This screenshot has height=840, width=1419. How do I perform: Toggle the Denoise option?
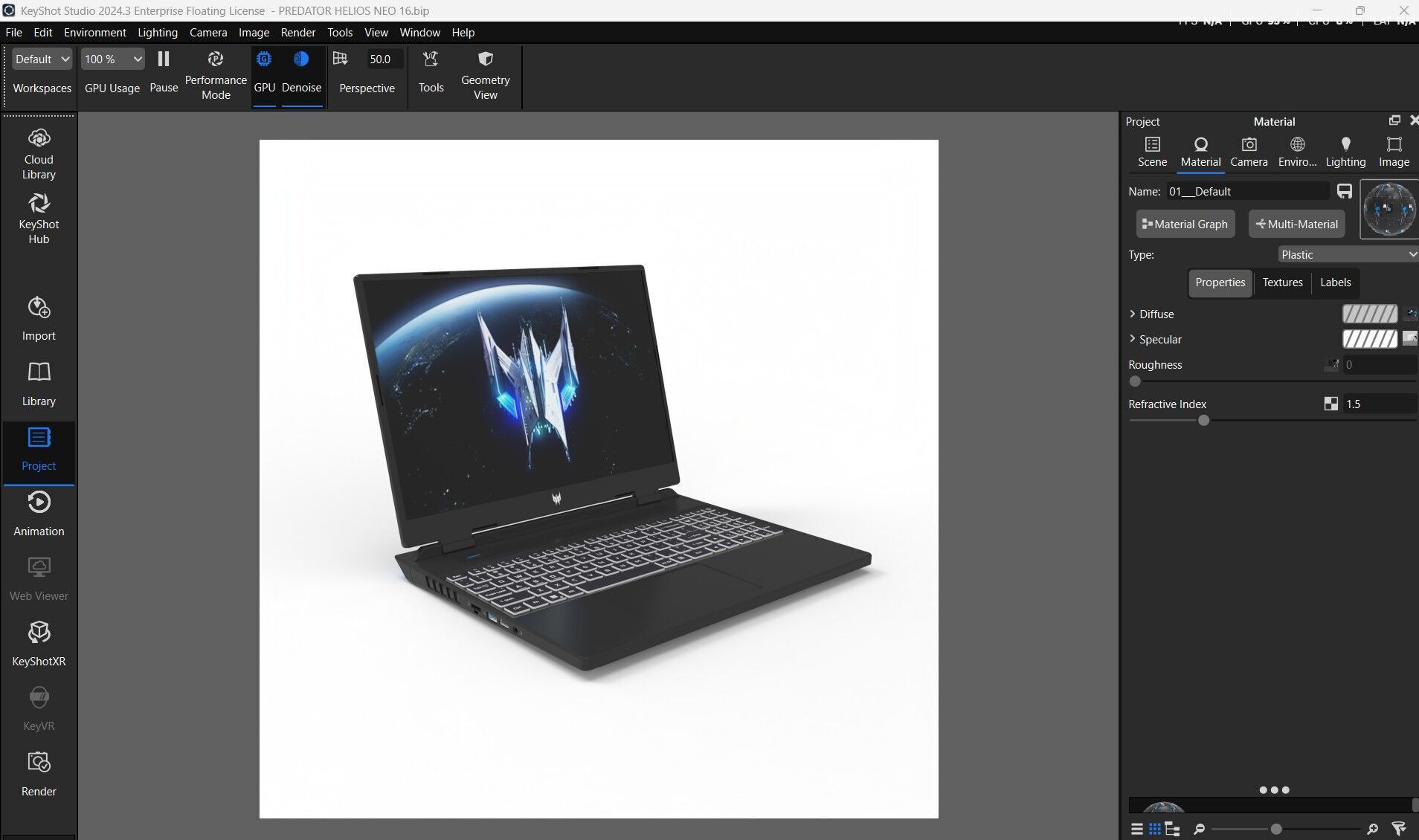point(301,72)
